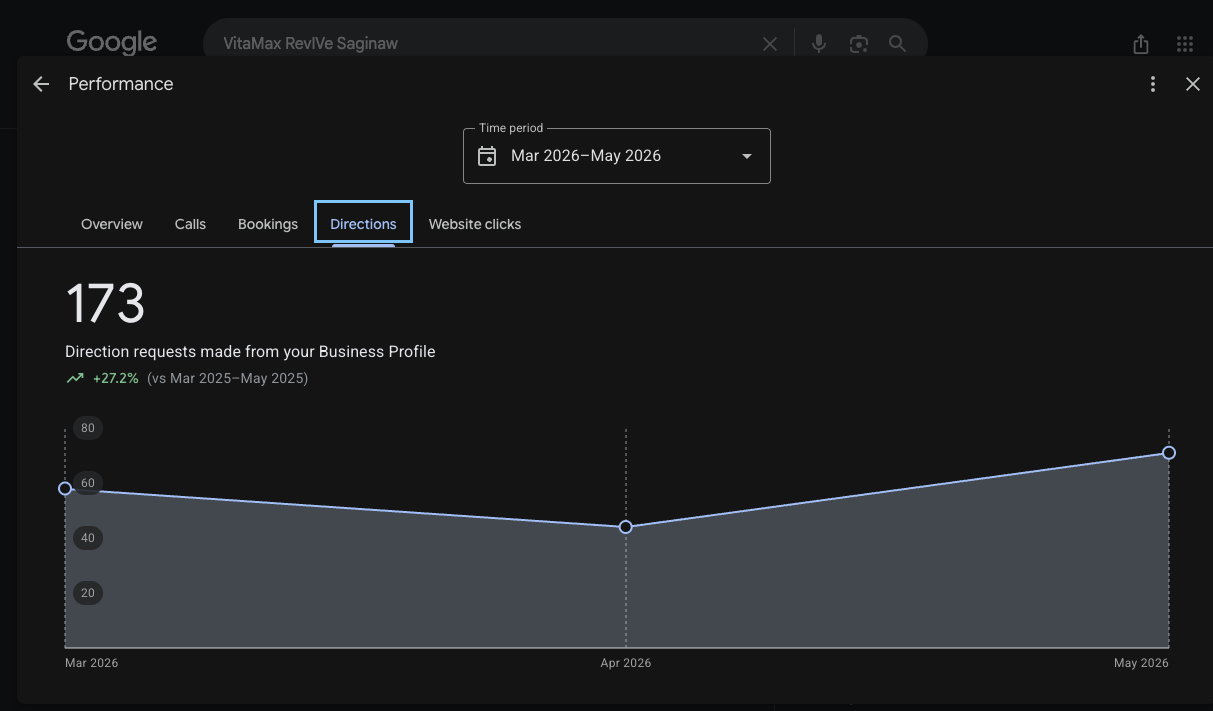
Task: Switch to the Overview tab
Action: tap(112, 224)
